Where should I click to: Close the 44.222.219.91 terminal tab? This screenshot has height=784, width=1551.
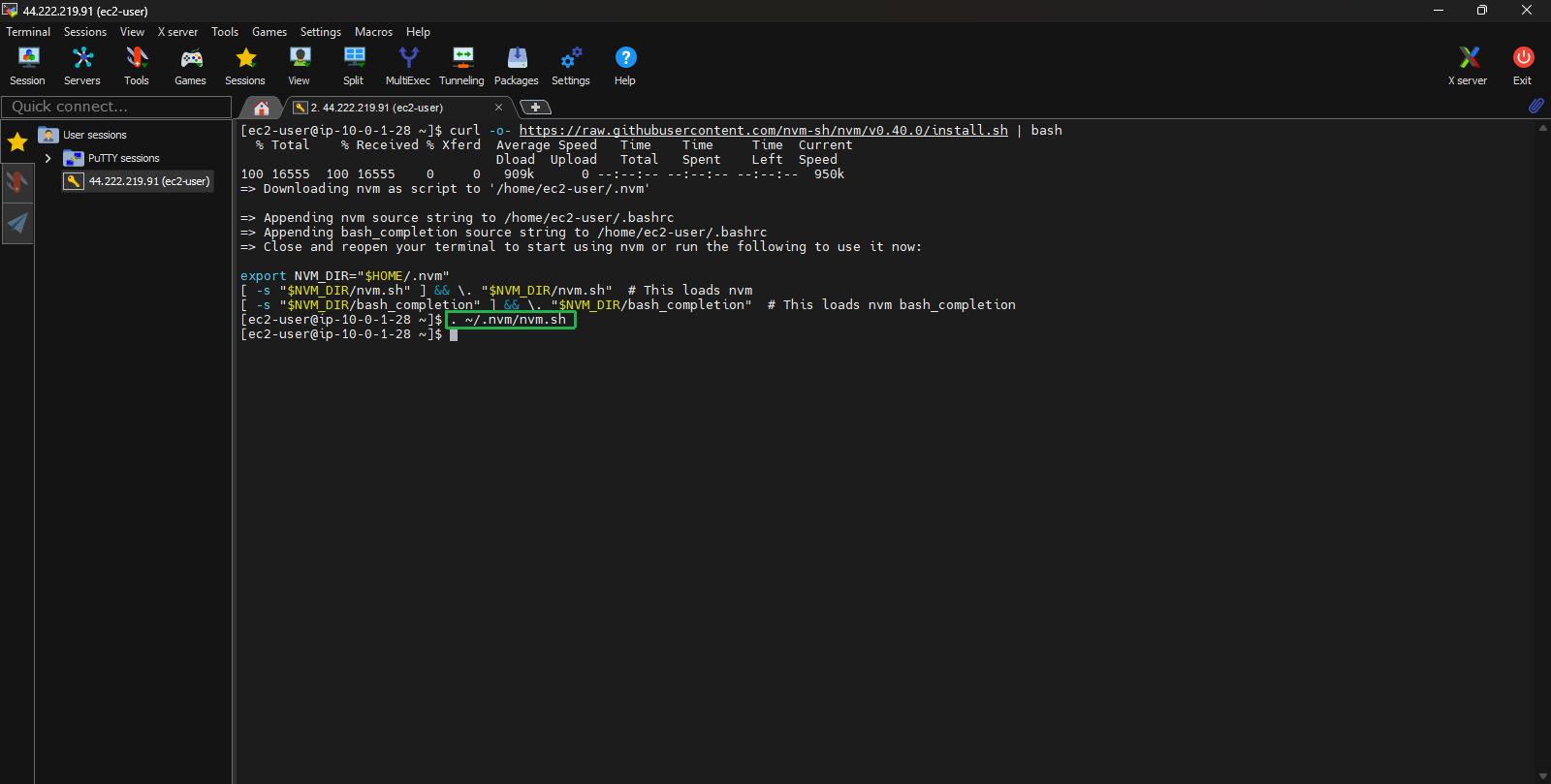[x=498, y=108]
